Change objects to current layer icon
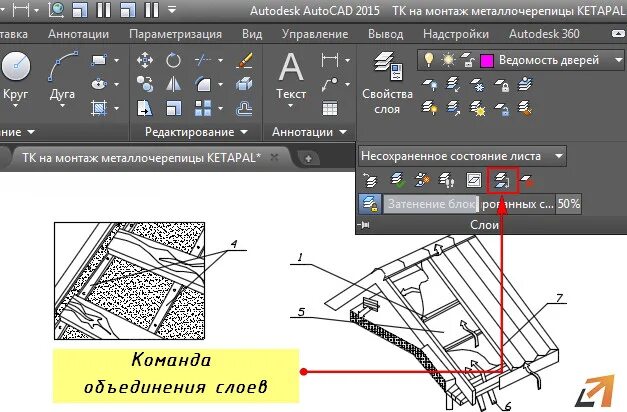Viewport: 627px width, 412px height. click(x=398, y=180)
